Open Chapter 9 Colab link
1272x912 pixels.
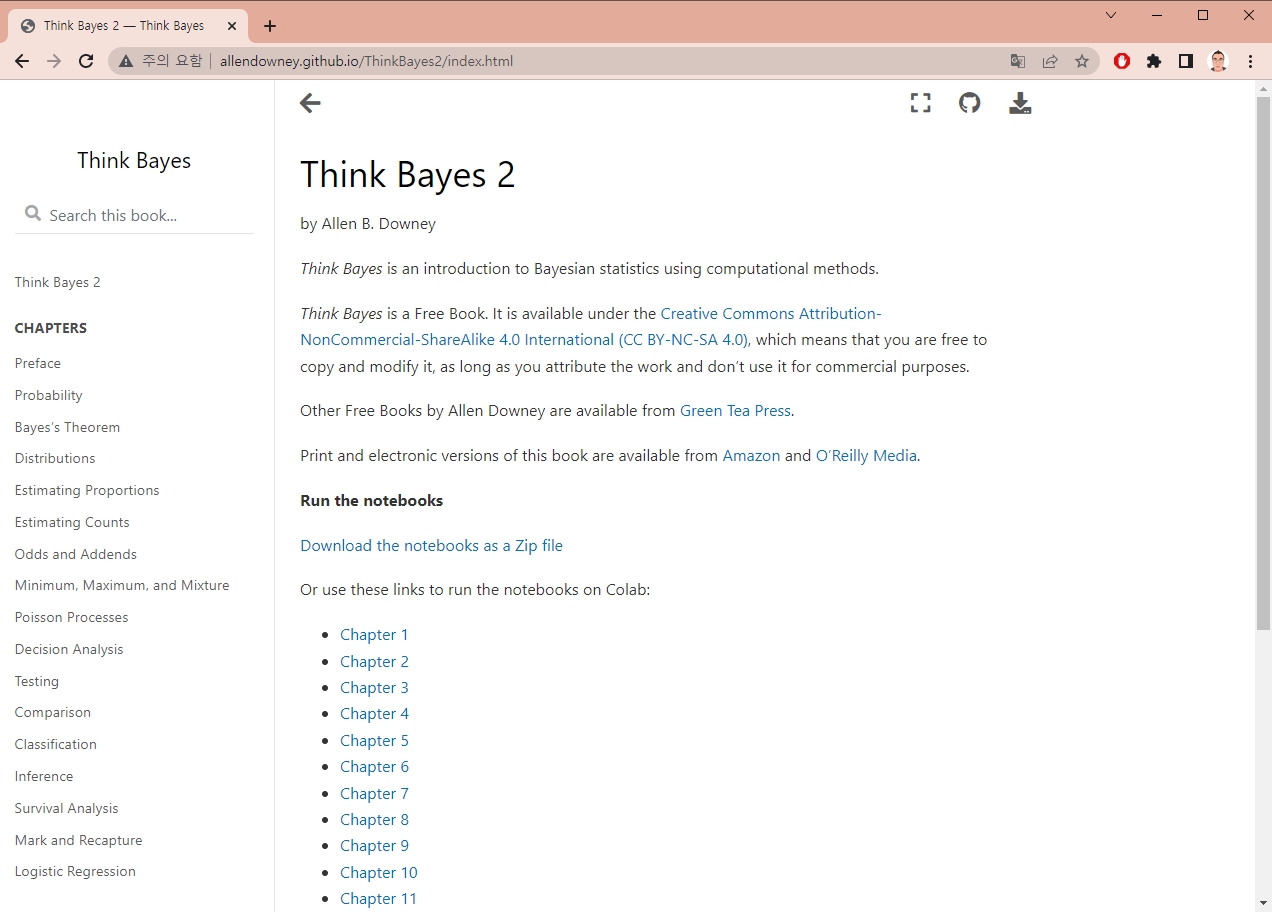pos(374,846)
